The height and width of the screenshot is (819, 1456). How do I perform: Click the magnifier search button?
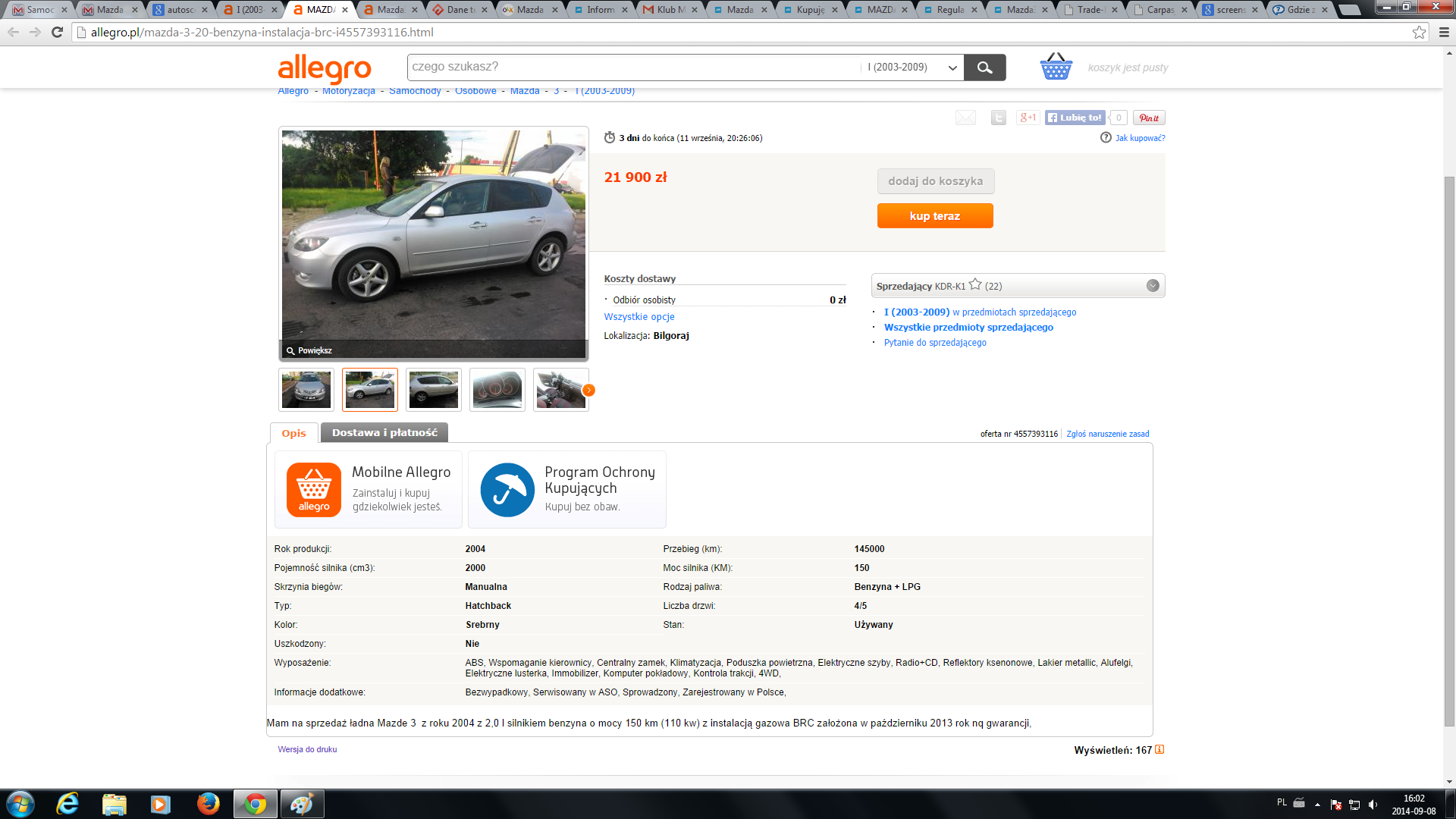click(x=984, y=67)
